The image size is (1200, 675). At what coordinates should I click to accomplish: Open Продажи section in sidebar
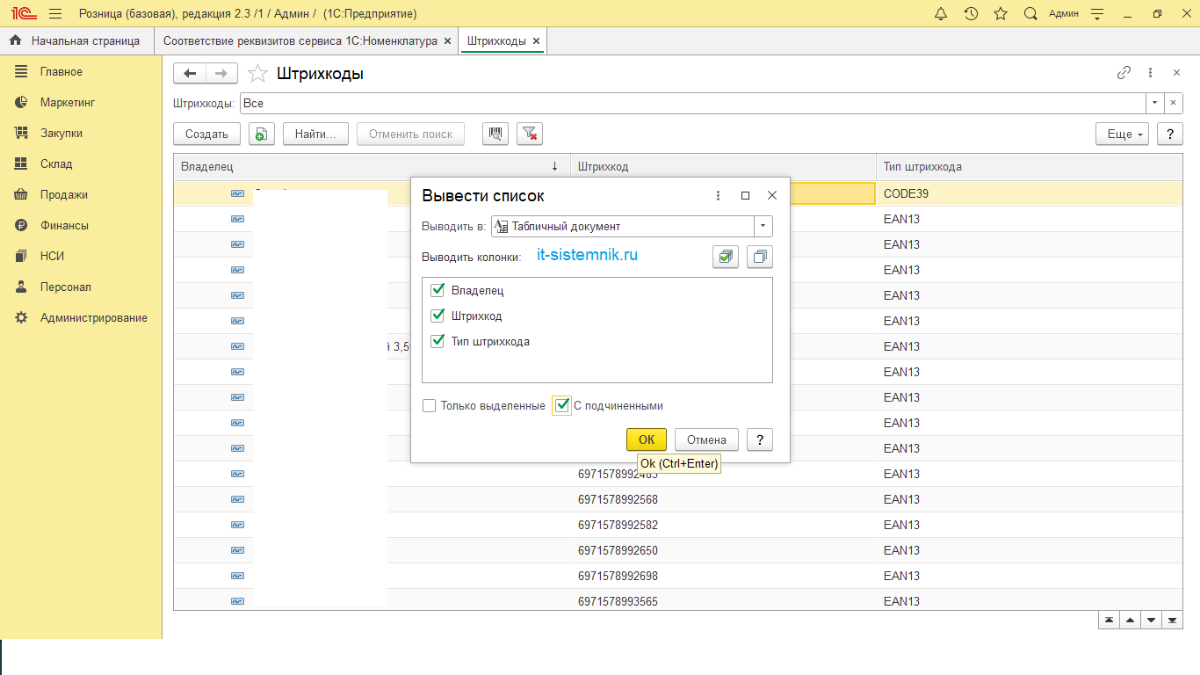(64, 195)
